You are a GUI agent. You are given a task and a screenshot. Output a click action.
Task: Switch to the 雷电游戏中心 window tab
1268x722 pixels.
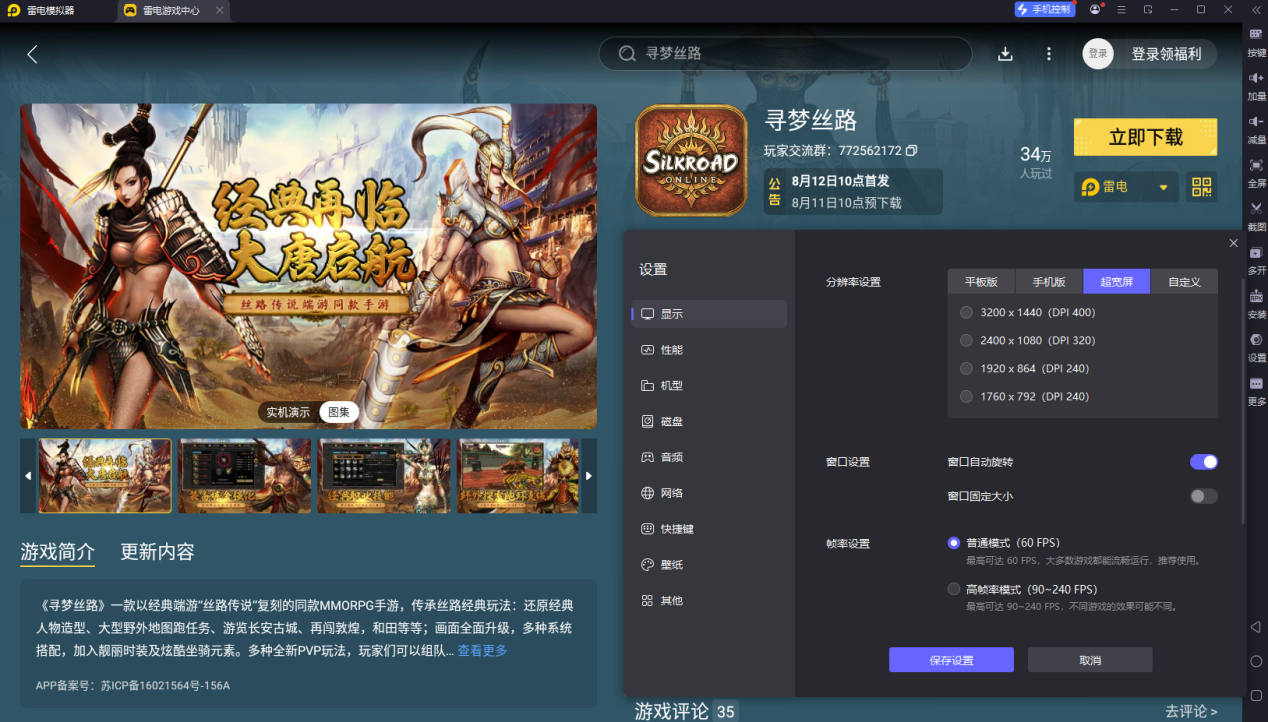(x=172, y=10)
